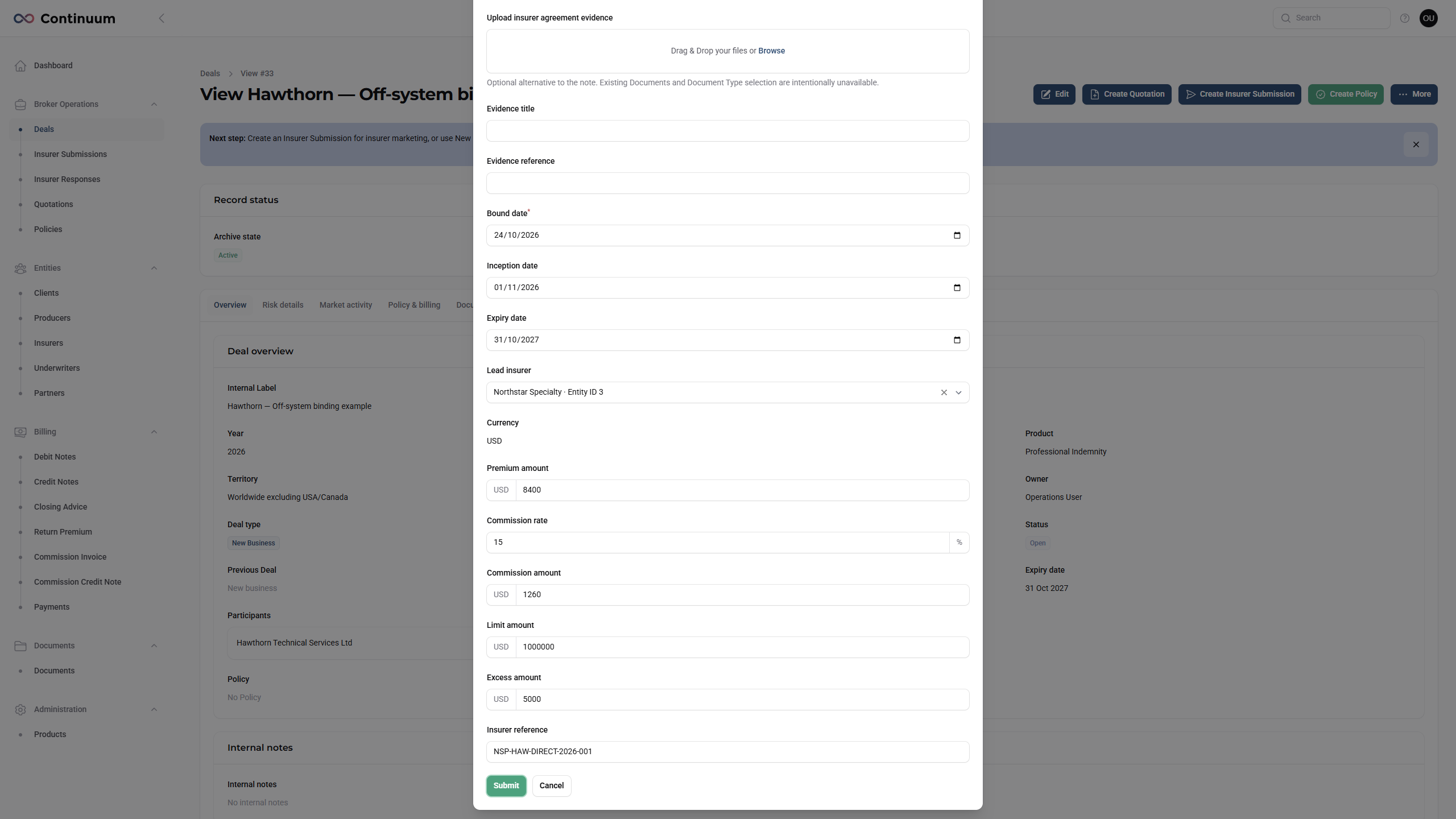Click the Browse file upload link
Screen dimensions: 1456x819
[x=771, y=51]
